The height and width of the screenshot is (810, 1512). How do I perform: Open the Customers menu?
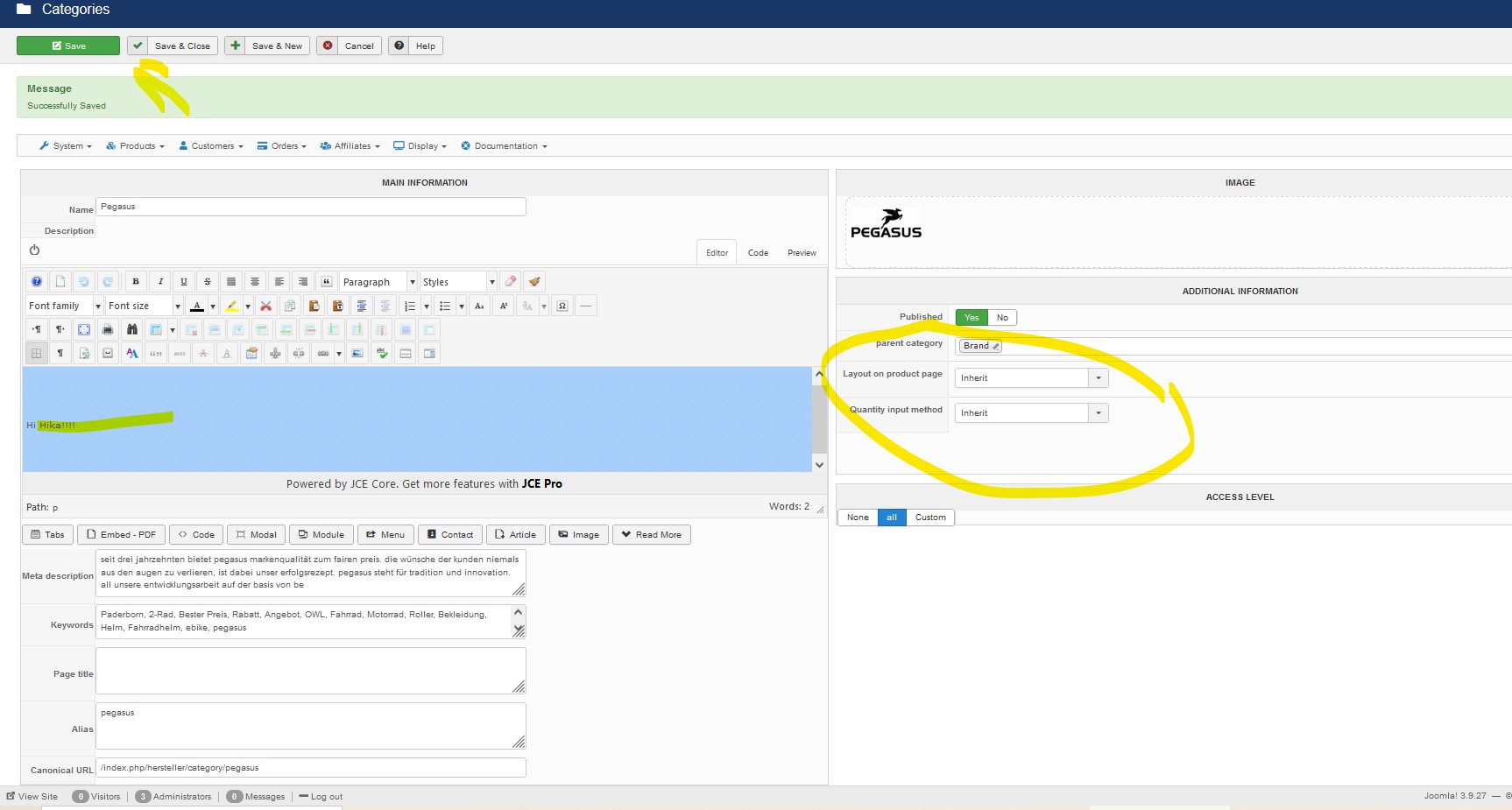[x=210, y=146]
